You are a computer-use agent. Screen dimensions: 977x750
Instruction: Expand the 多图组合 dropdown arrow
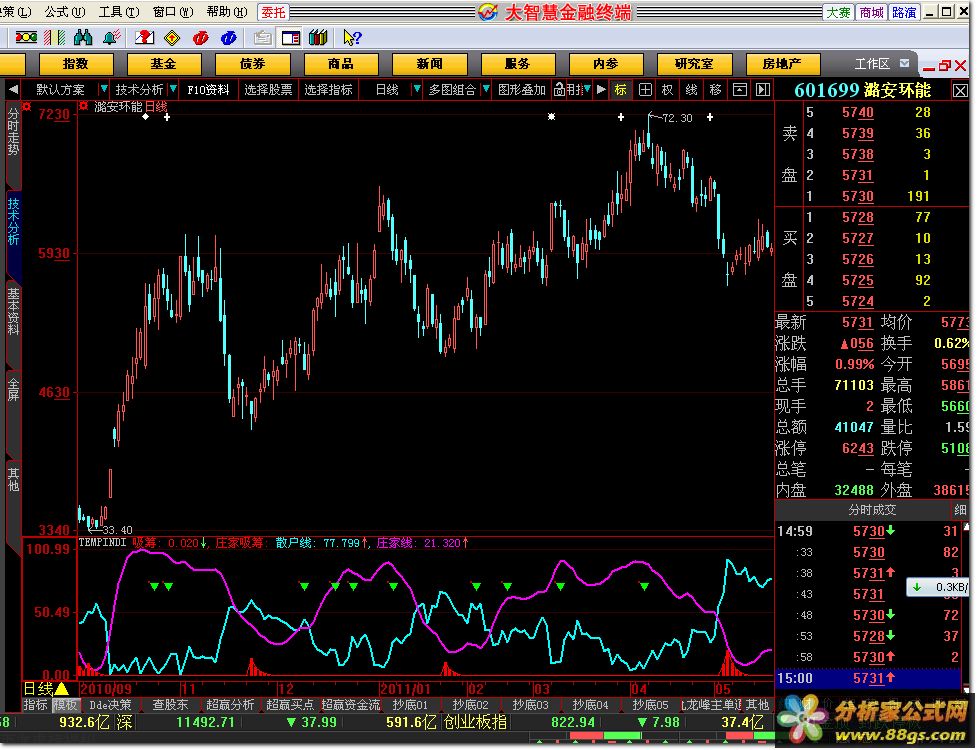coord(485,90)
